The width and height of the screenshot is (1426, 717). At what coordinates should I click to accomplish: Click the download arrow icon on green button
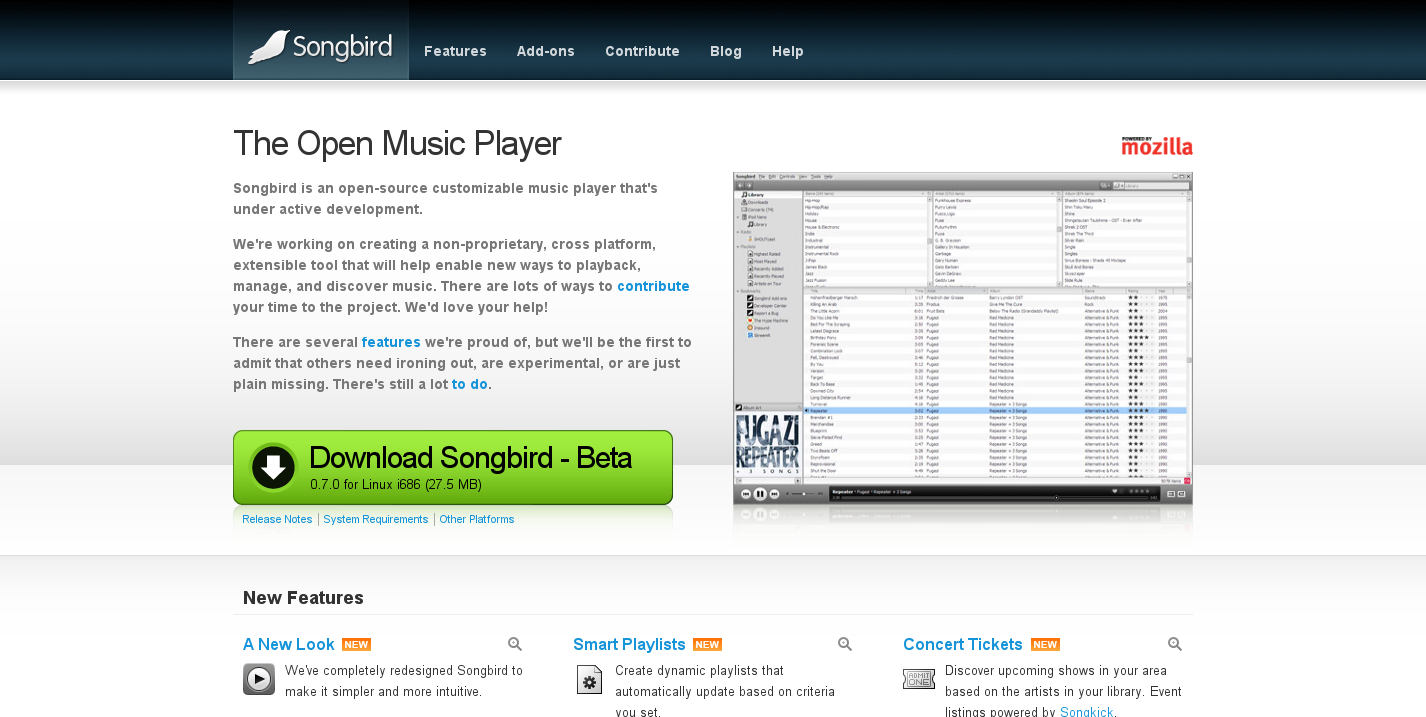click(x=273, y=467)
